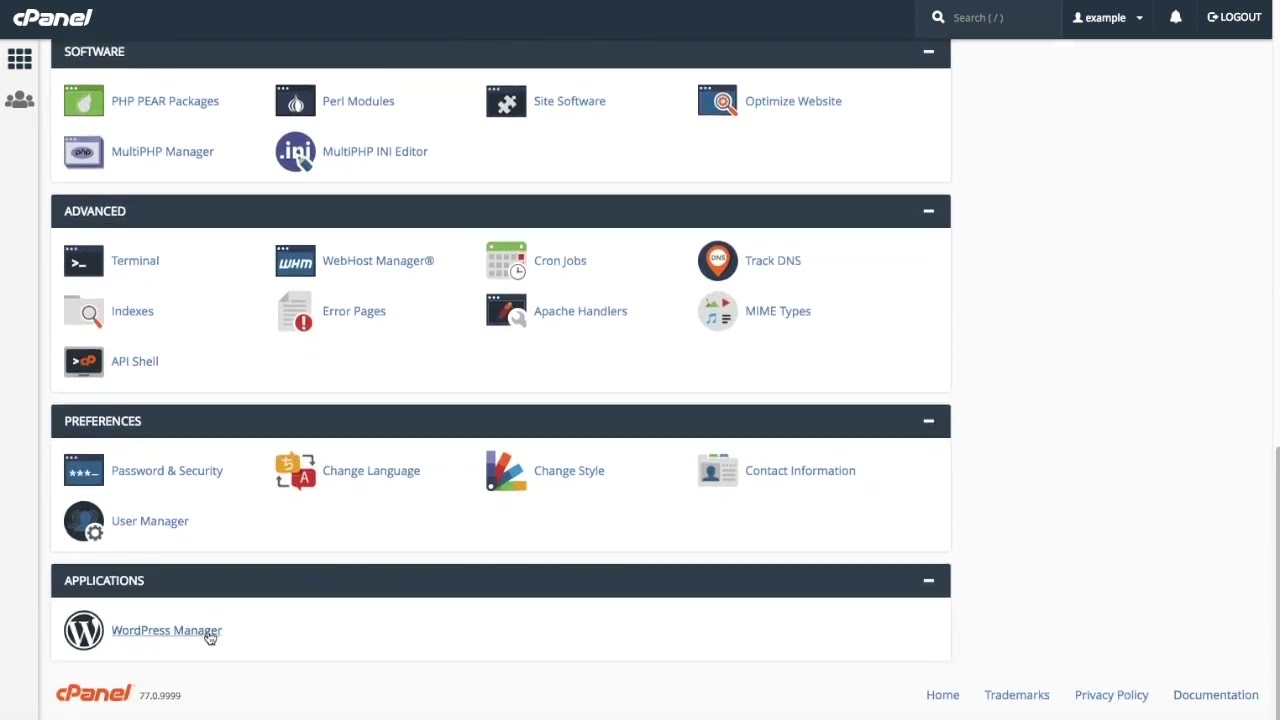Click the MIME Types text link

pyautogui.click(x=777, y=311)
